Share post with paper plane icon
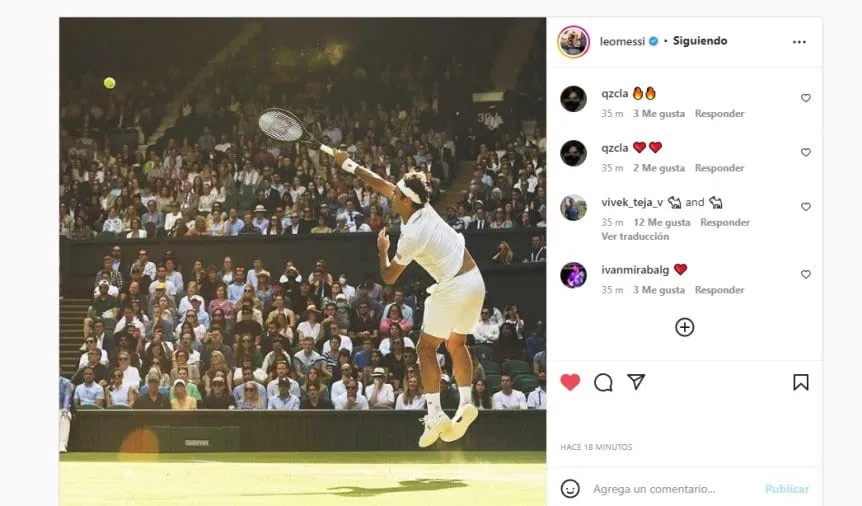Screen dimensions: 862x506 click(636, 382)
